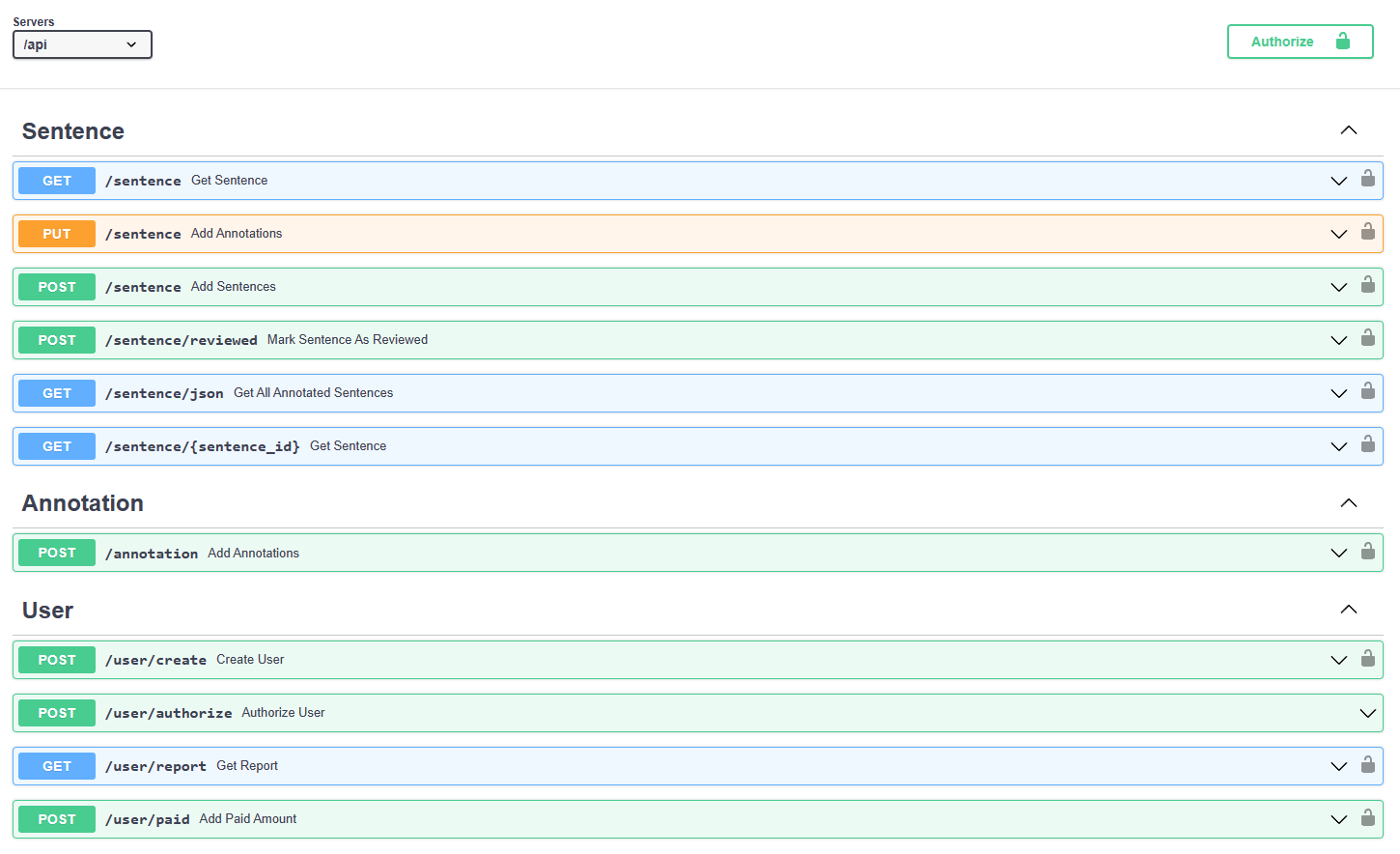Expand /user/authorize operation chevron
Screen dimensions: 1400x854
(1368, 714)
